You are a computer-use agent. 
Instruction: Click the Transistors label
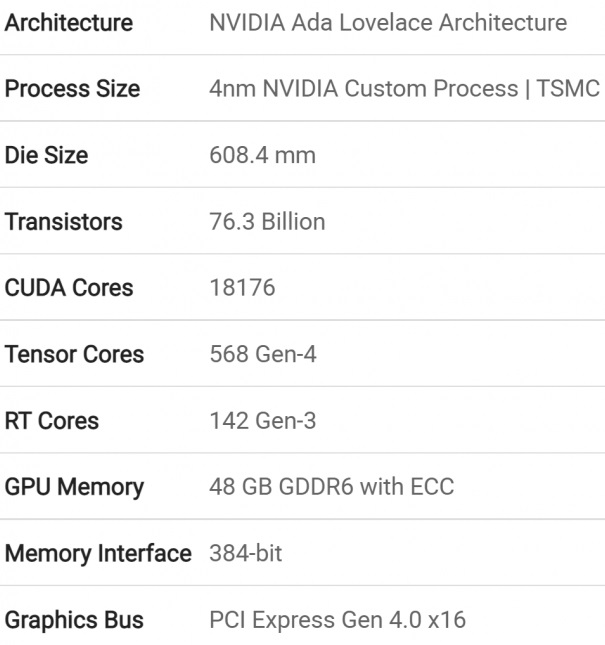click(x=63, y=221)
